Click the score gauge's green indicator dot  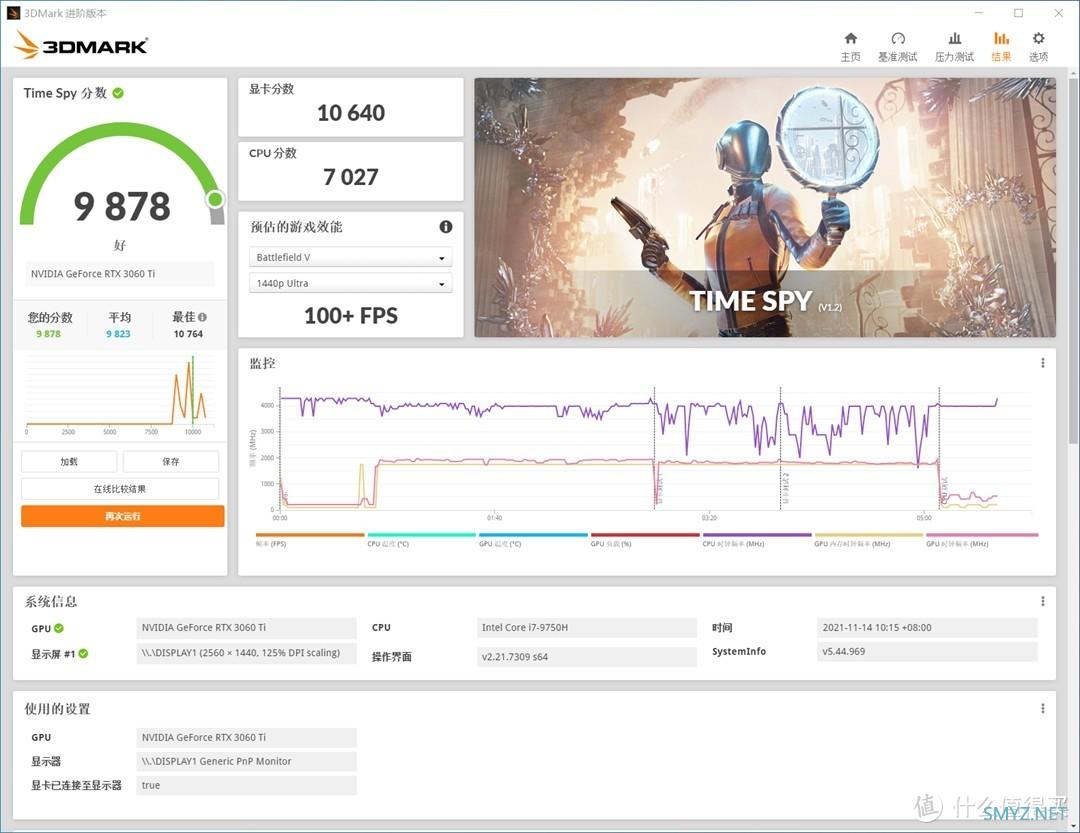[x=216, y=199]
